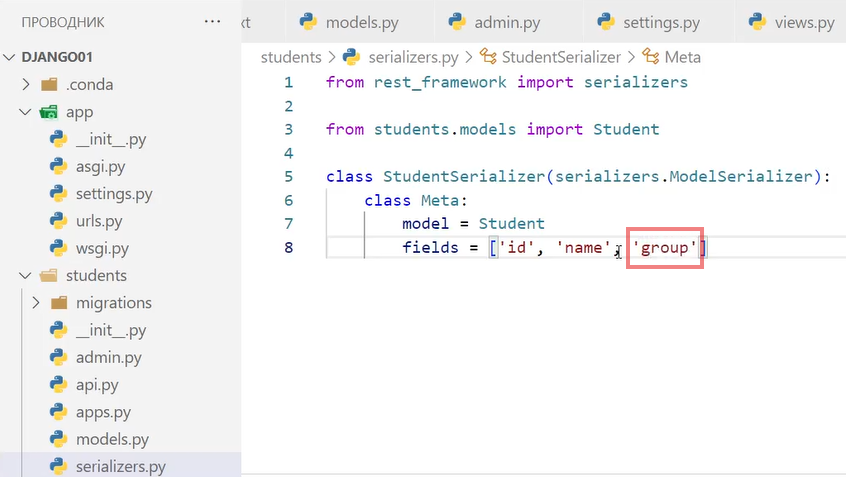Collapse the students folder

tap(27, 275)
